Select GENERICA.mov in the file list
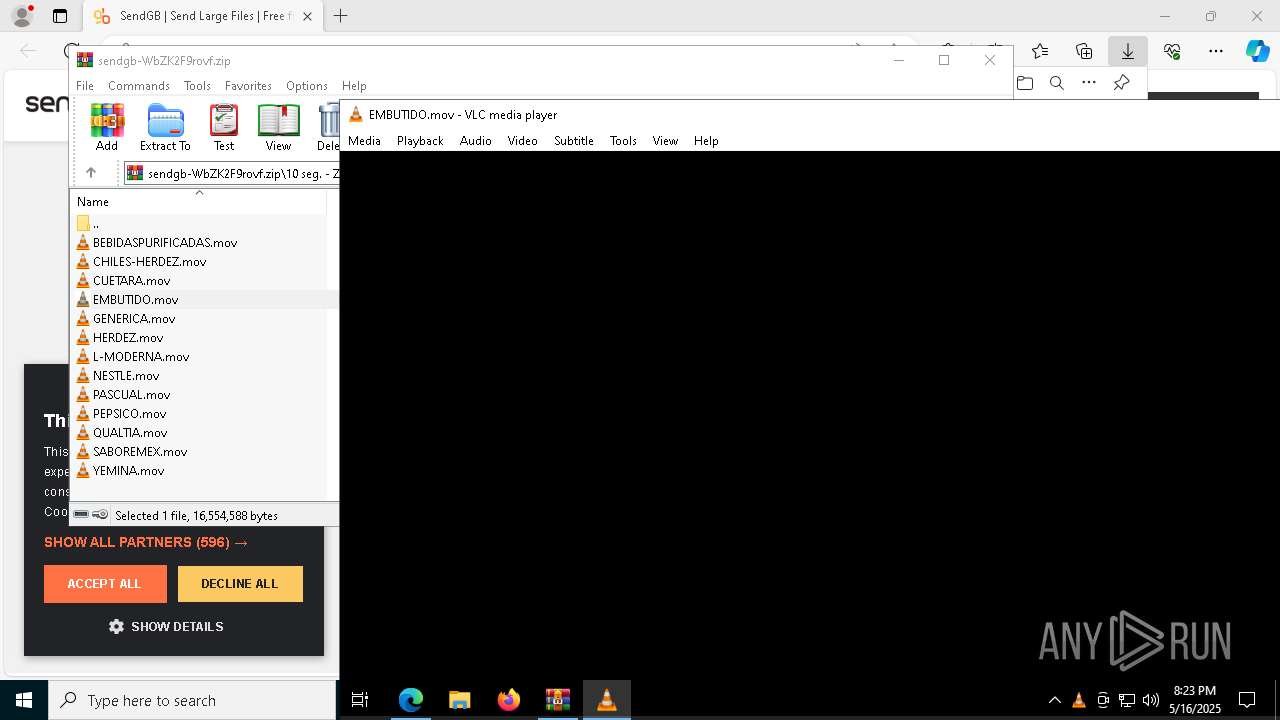 pyautogui.click(x=134, y=319)
